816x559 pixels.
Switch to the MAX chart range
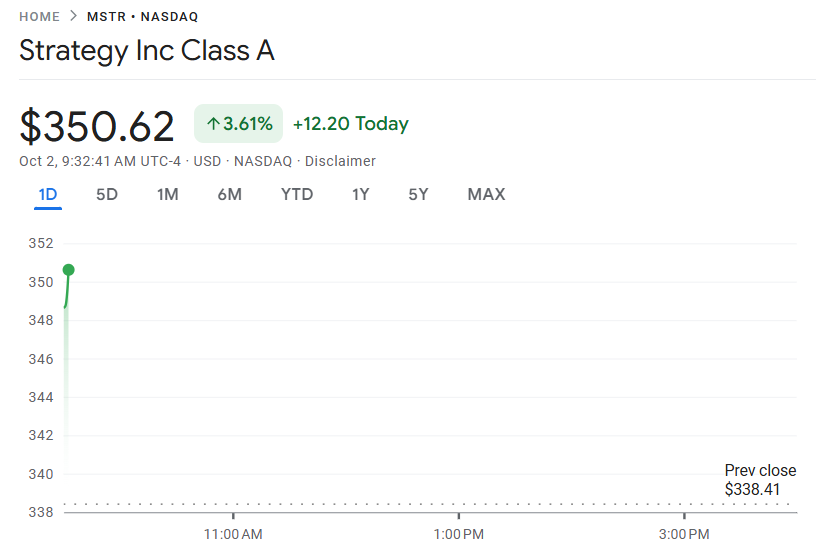(486, 194)
